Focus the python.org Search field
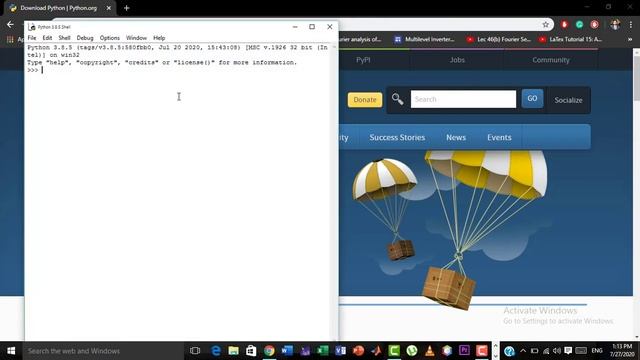The width and height of the screenshot is (640, 360). [x=463, y=99]
